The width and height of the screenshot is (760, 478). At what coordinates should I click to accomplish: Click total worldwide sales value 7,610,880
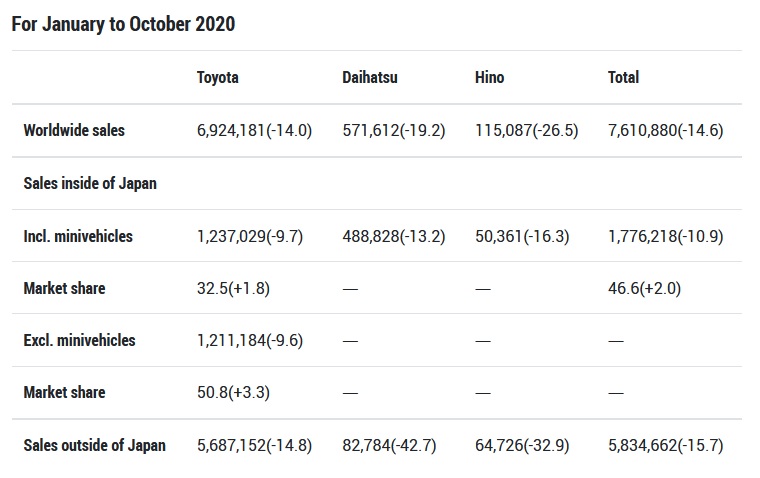pos(666,130)
